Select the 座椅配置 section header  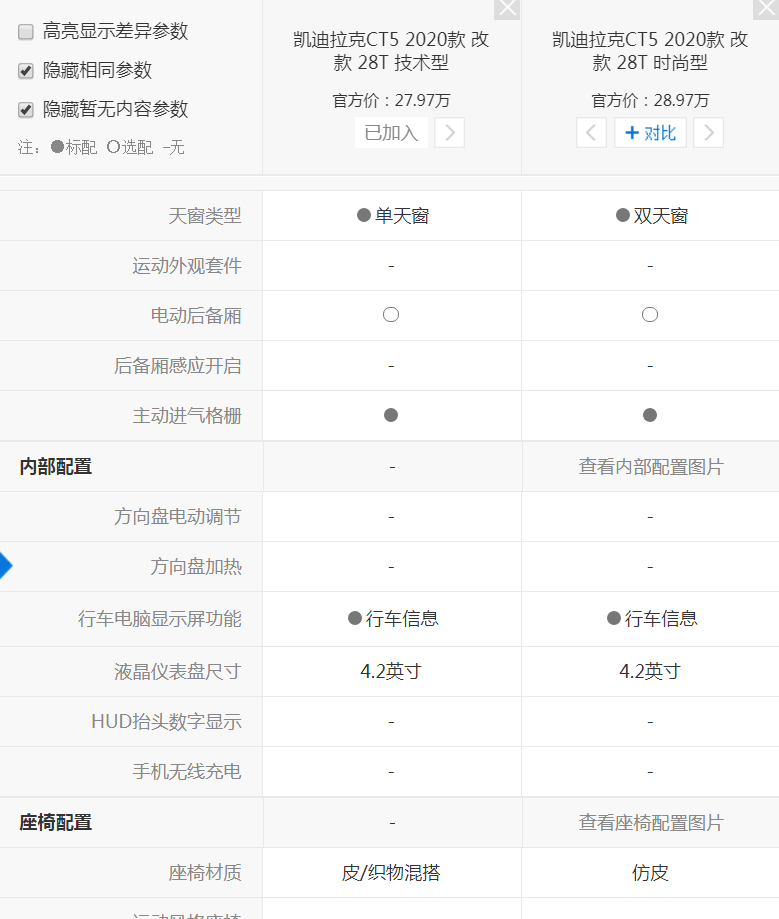tap(56, 823)
